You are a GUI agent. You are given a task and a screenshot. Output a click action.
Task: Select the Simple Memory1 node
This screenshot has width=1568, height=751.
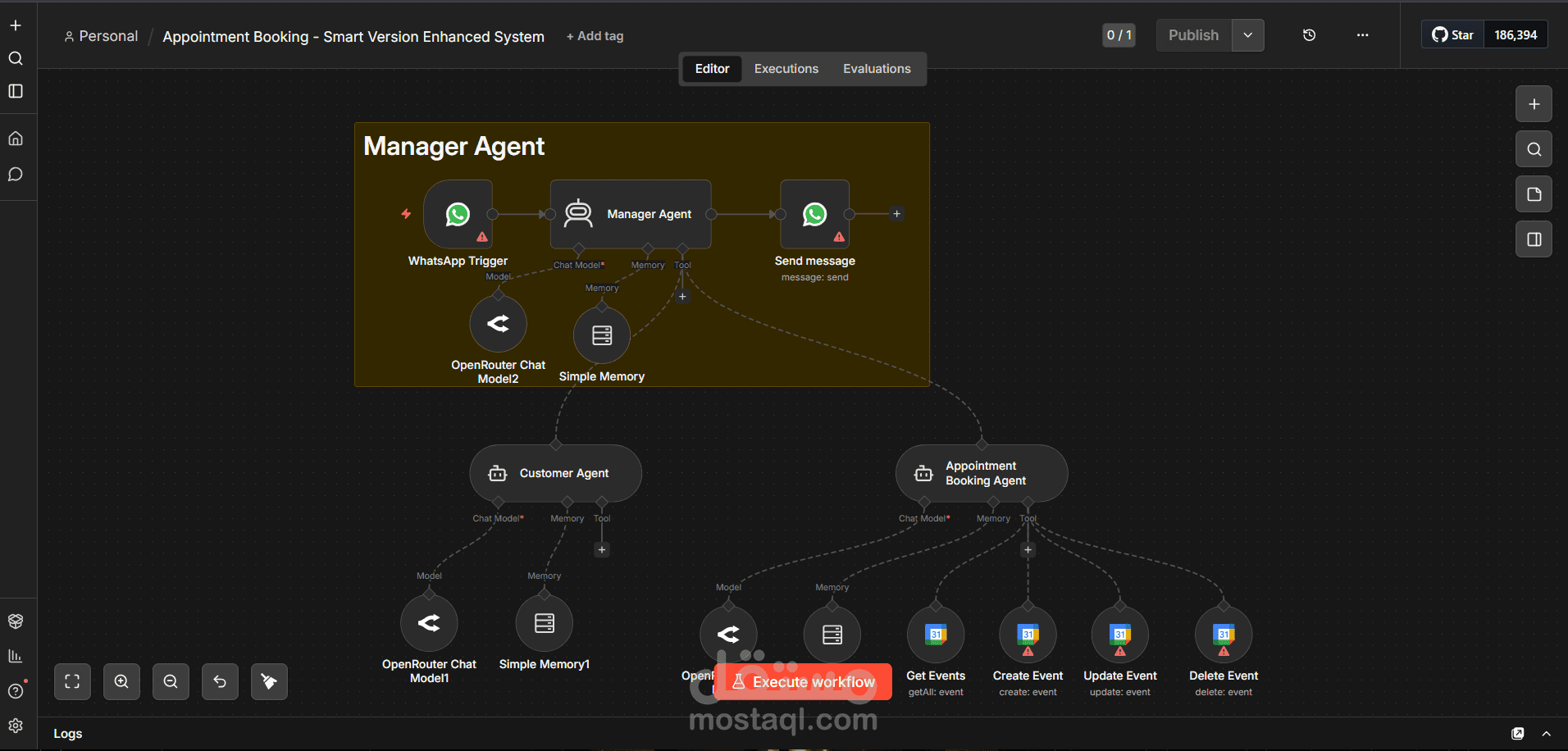[545, 623]
